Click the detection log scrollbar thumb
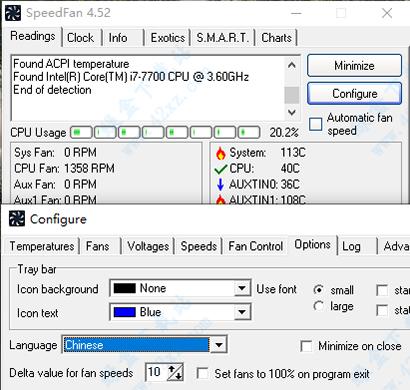 [292, 95]
